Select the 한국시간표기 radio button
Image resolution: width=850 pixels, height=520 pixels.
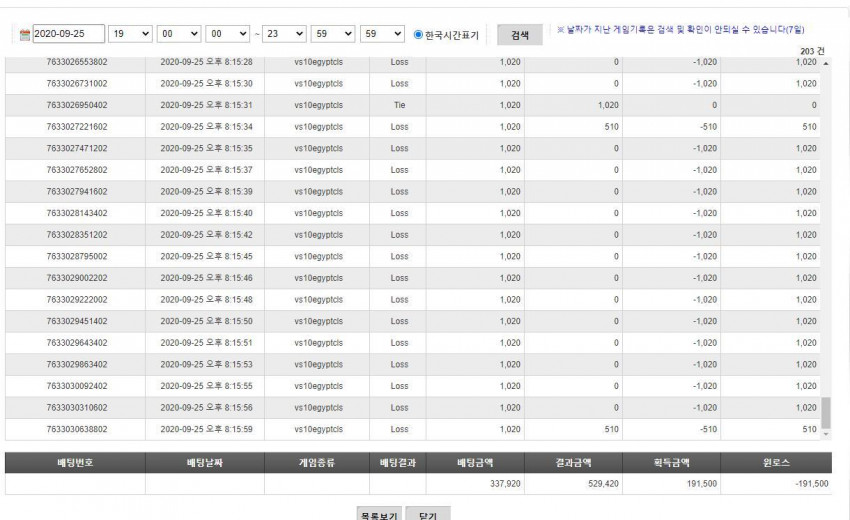418,34
